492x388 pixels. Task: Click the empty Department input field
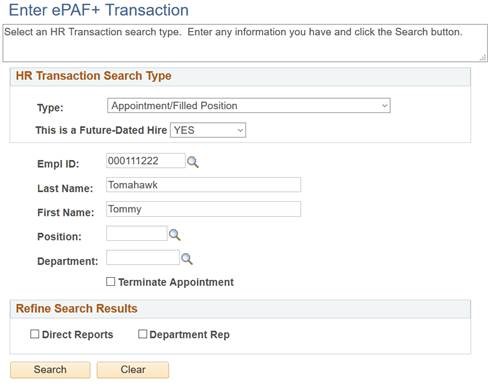143,258
